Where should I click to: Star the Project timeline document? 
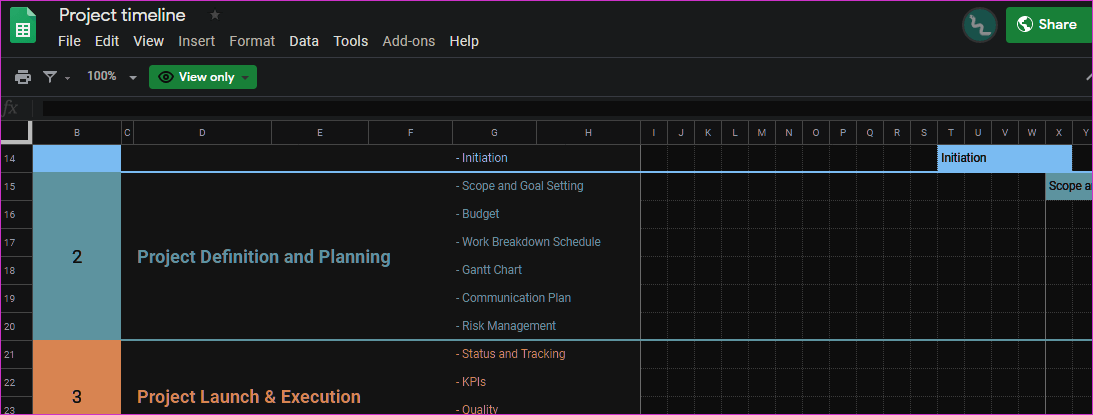coord(215,15)
